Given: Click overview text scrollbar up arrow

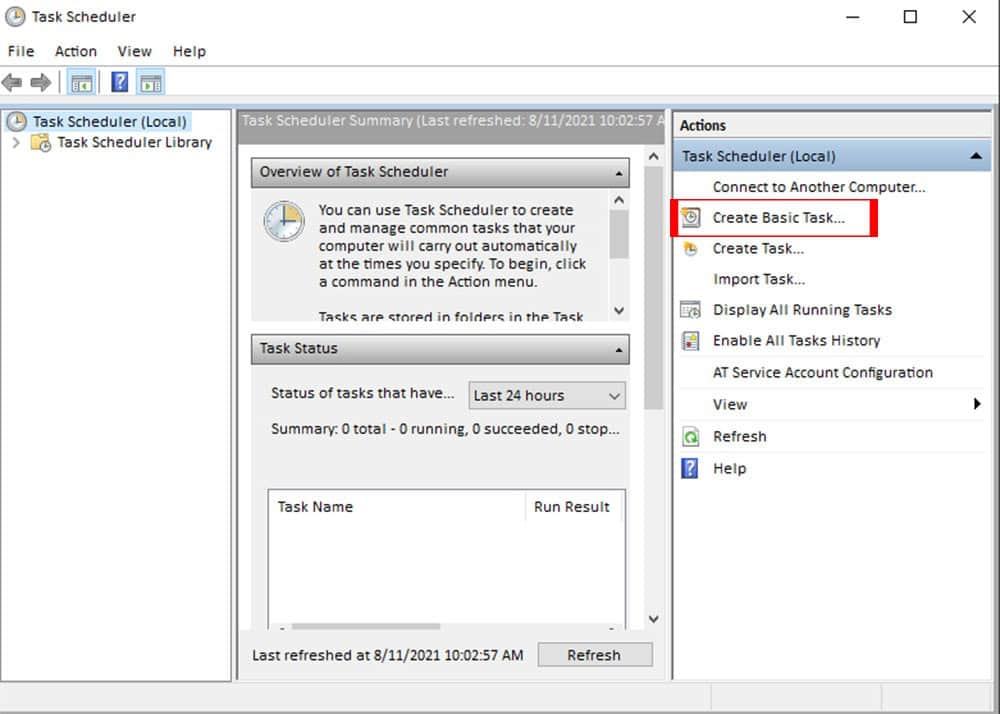Looking at the screenshot, I should click(x=619, y=200).
